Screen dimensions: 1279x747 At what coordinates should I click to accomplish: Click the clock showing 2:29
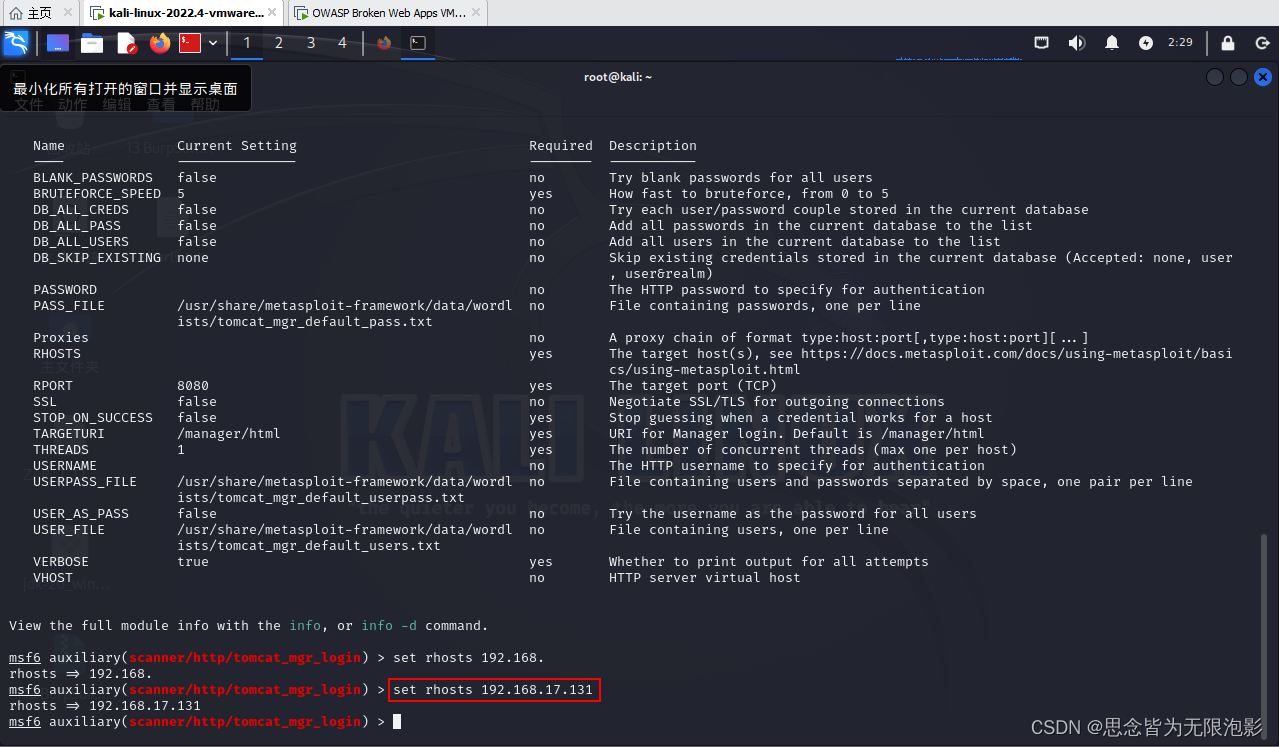click(1180, 42)
